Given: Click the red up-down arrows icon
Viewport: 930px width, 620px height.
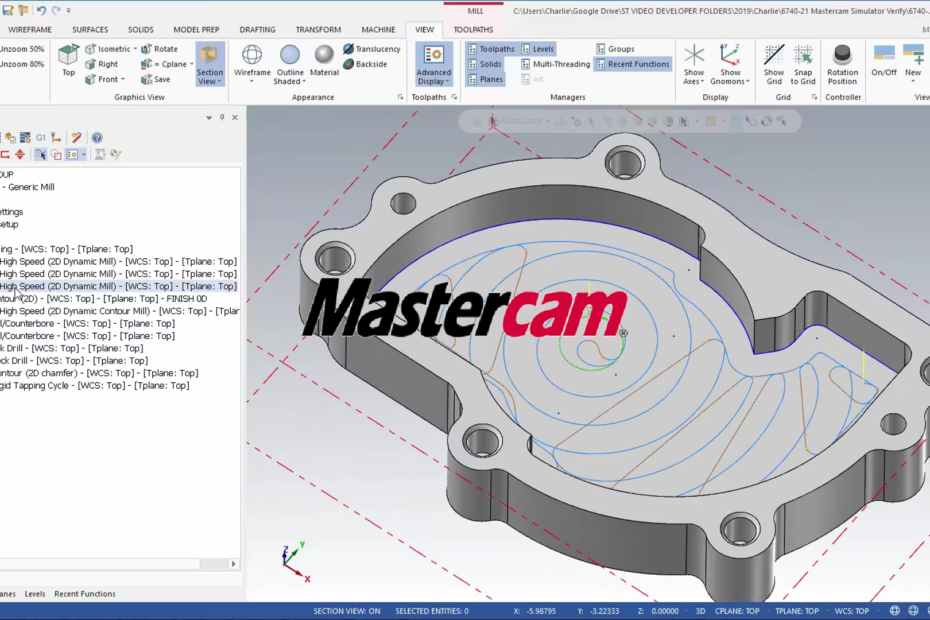Looking at the screenshot, I should point(20,154).
